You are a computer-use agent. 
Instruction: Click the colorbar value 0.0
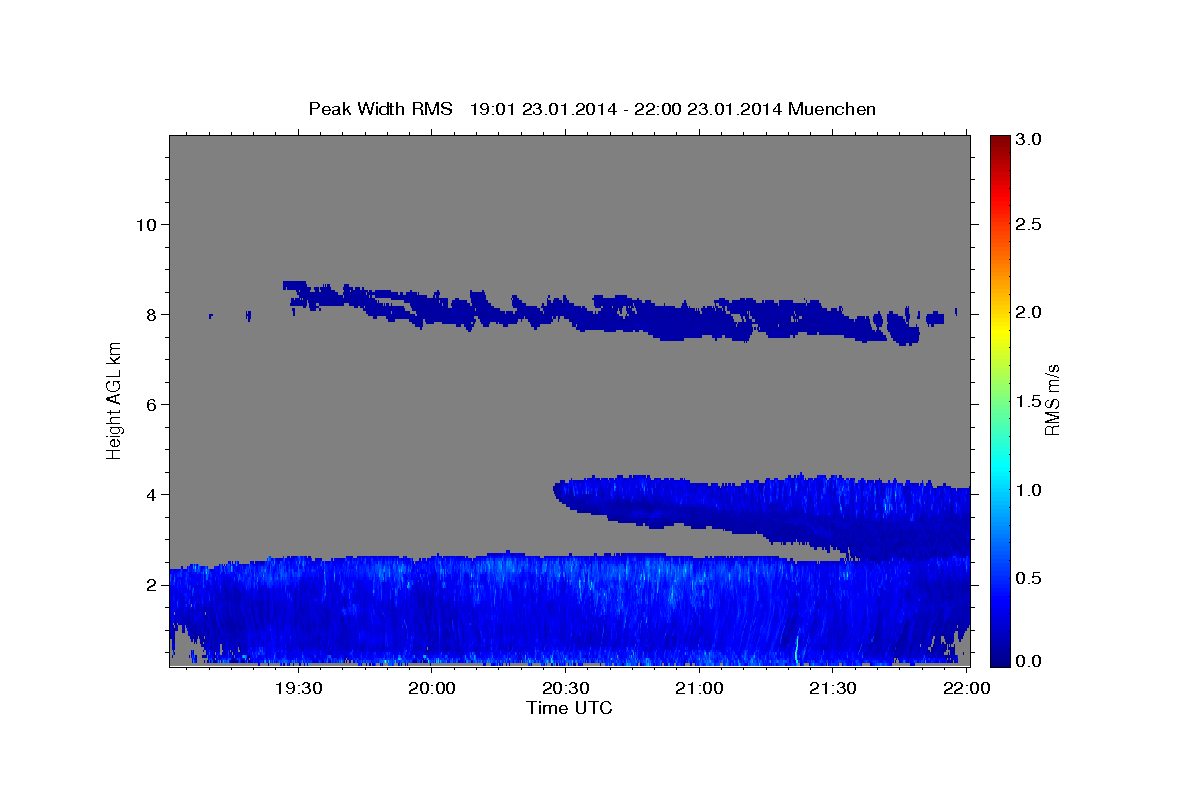click(x=1029, y=661)
